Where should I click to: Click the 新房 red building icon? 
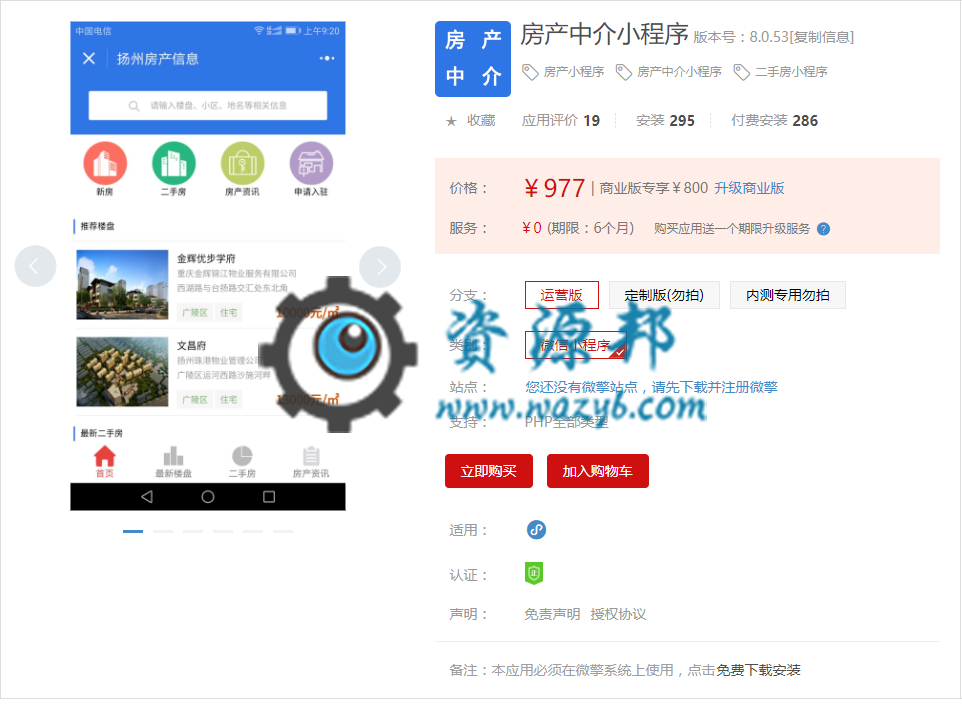[105, 163]
